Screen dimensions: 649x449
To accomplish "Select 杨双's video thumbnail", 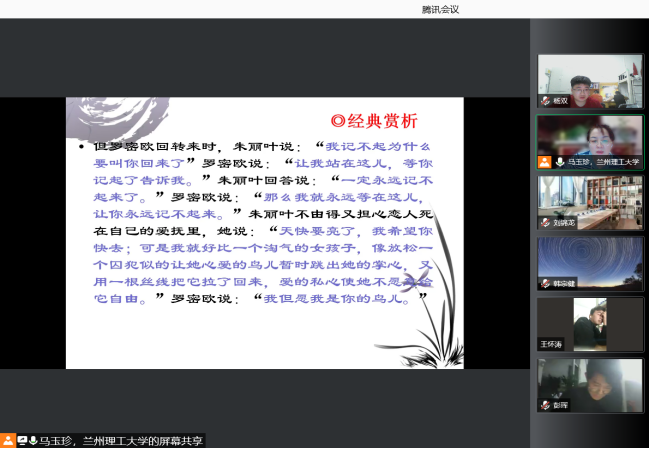I will [590, 81].
